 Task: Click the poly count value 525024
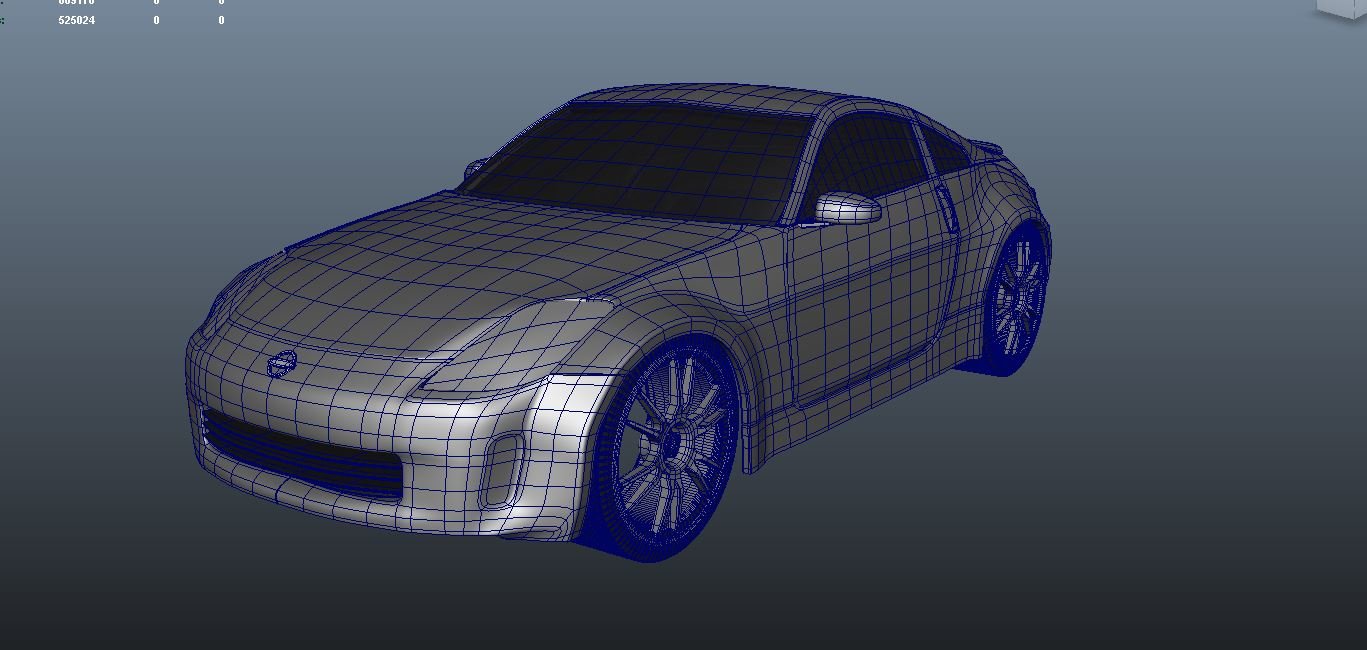[x=76, y=19]
